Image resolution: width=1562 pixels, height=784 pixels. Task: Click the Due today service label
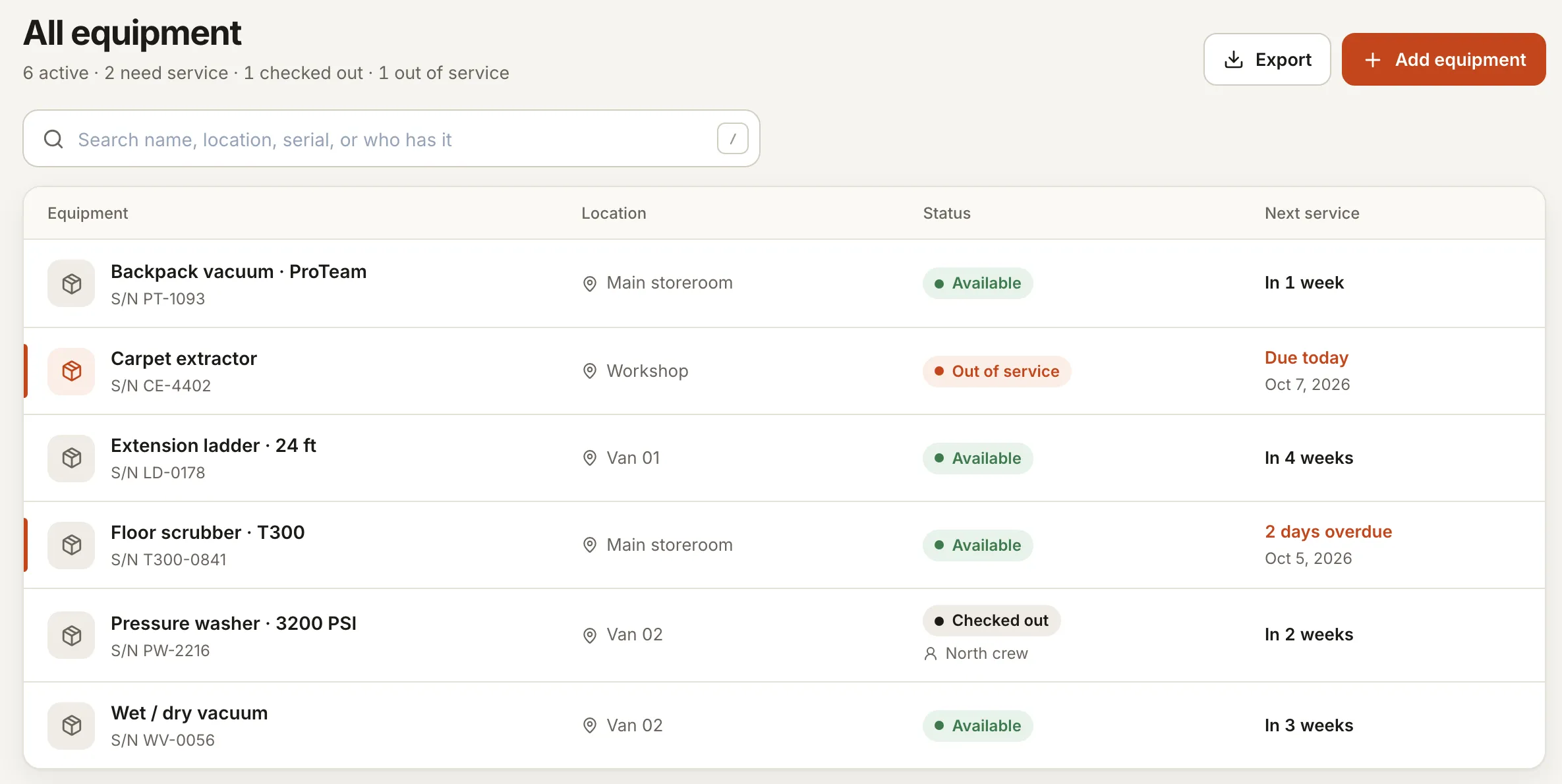pos(1306,358)
